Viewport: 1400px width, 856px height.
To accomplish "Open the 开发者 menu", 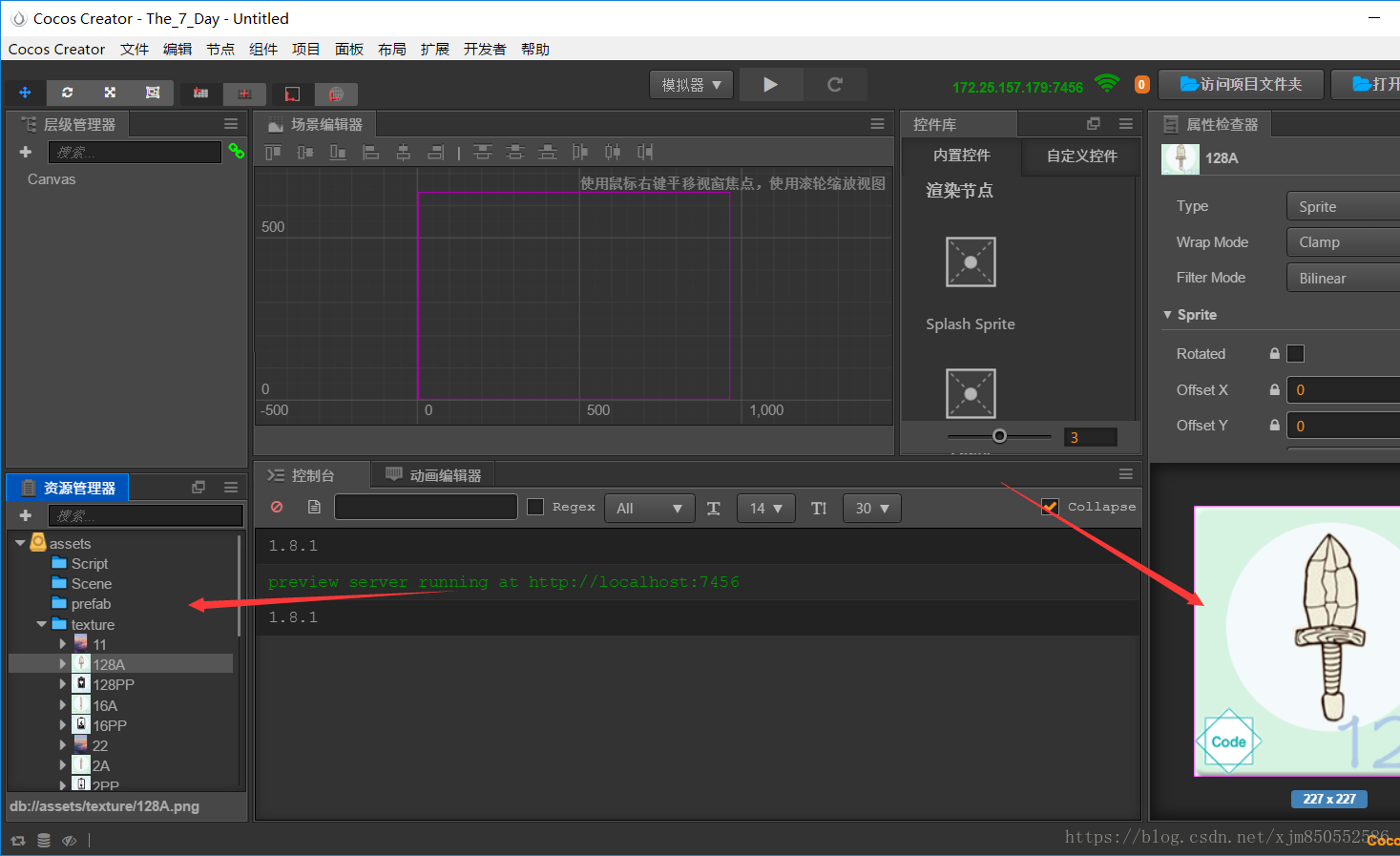I will pos(485,49).
